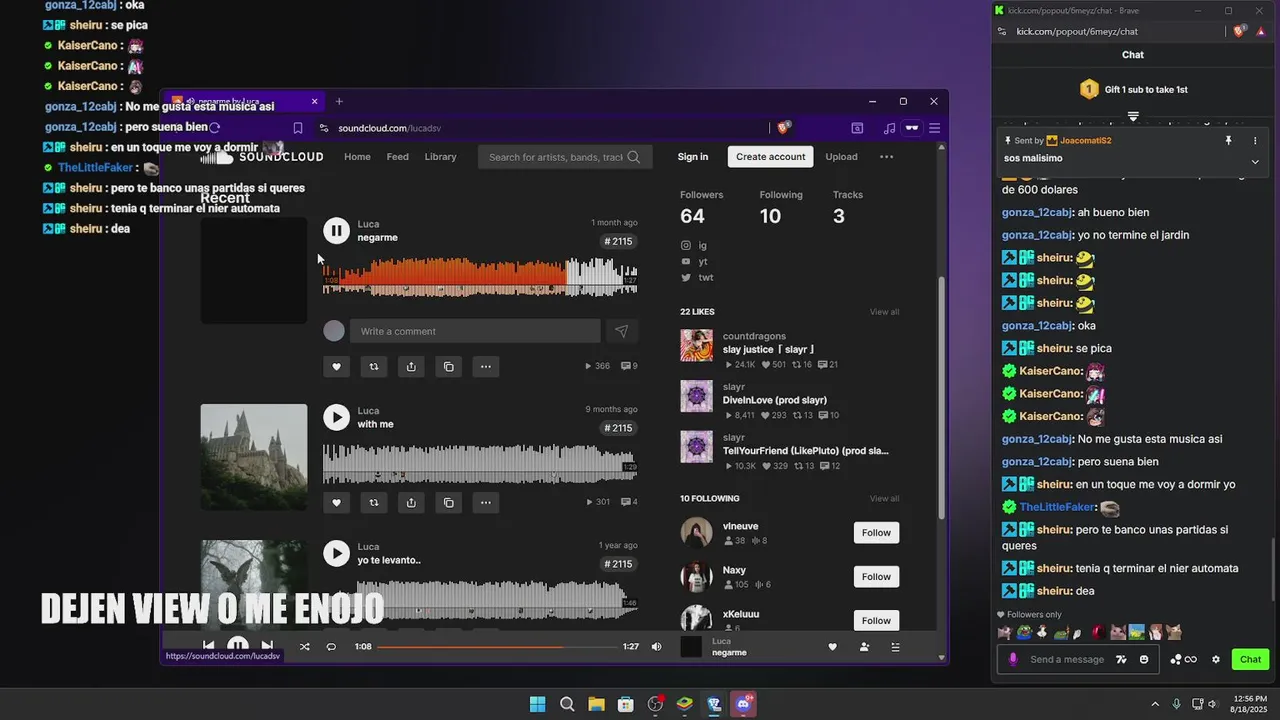Pause the 'negarme' track
The width and height of the screenshot is (1280, 720).
click(336, 231)
